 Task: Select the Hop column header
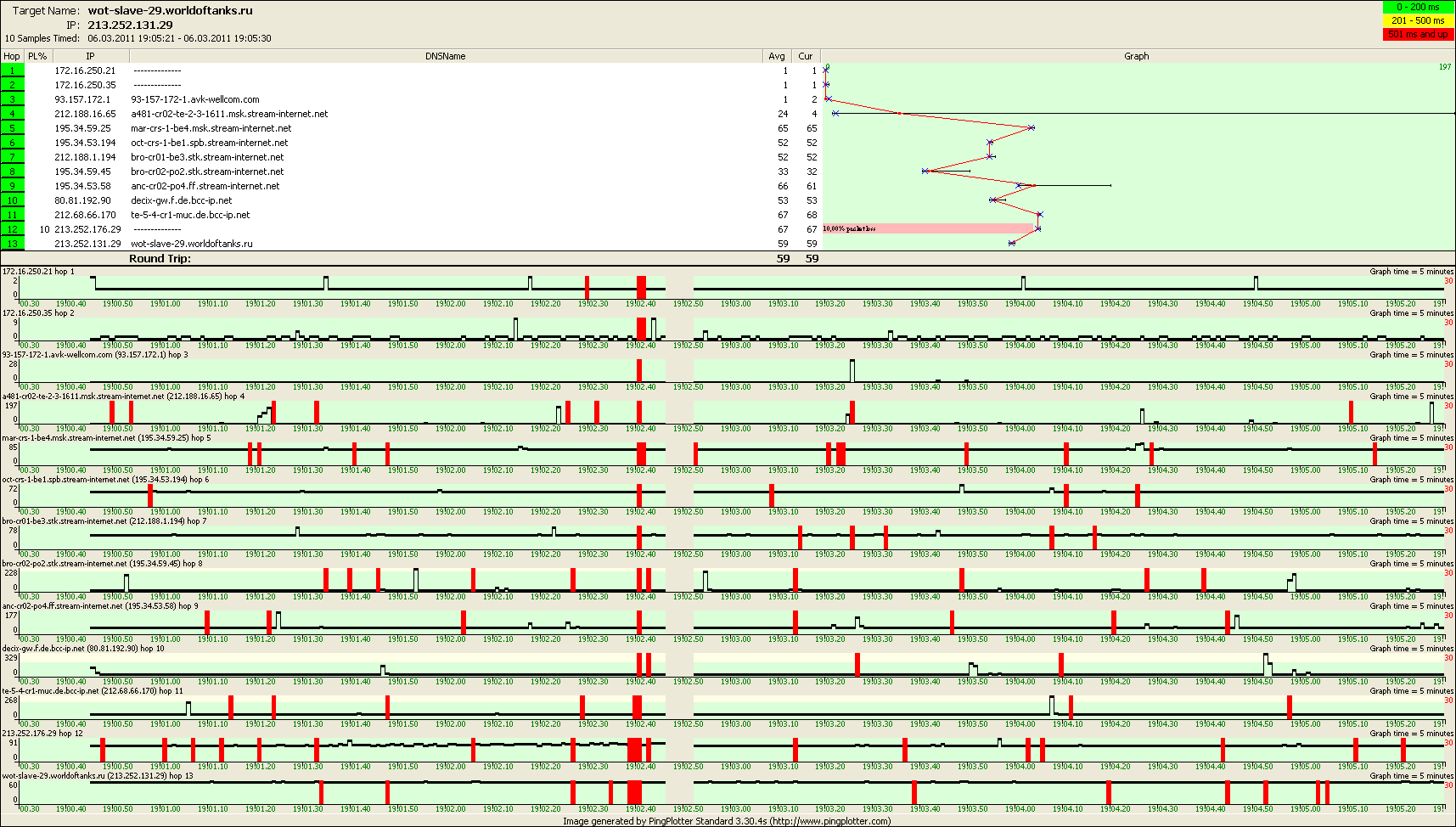pyautogui.click(x=12, y=56)
